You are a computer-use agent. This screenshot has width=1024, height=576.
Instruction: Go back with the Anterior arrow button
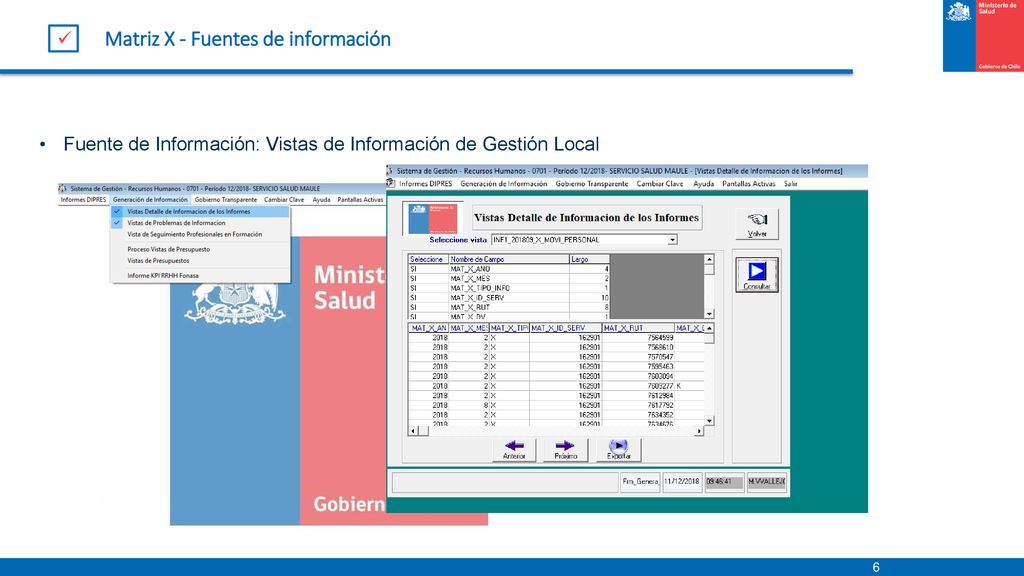(514, 449)
